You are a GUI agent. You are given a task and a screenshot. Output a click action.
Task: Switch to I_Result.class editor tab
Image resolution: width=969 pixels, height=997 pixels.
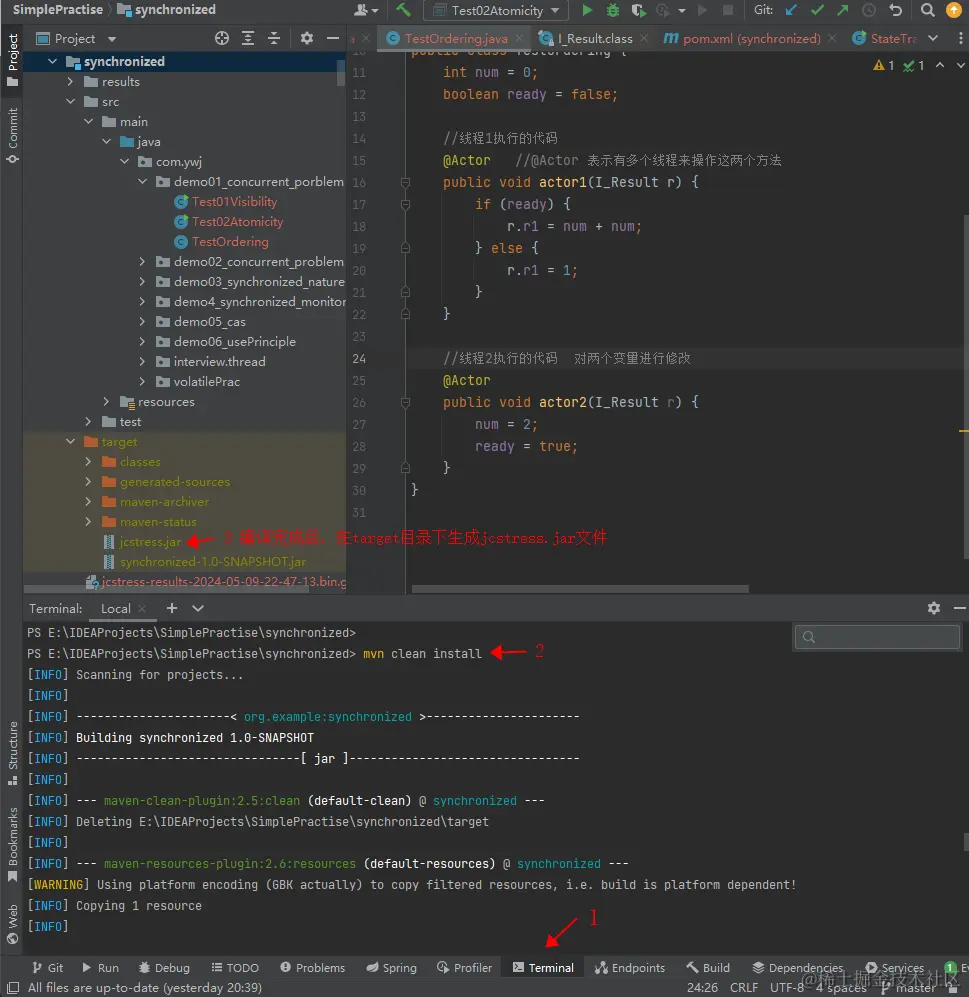click(x=594, y=39)
